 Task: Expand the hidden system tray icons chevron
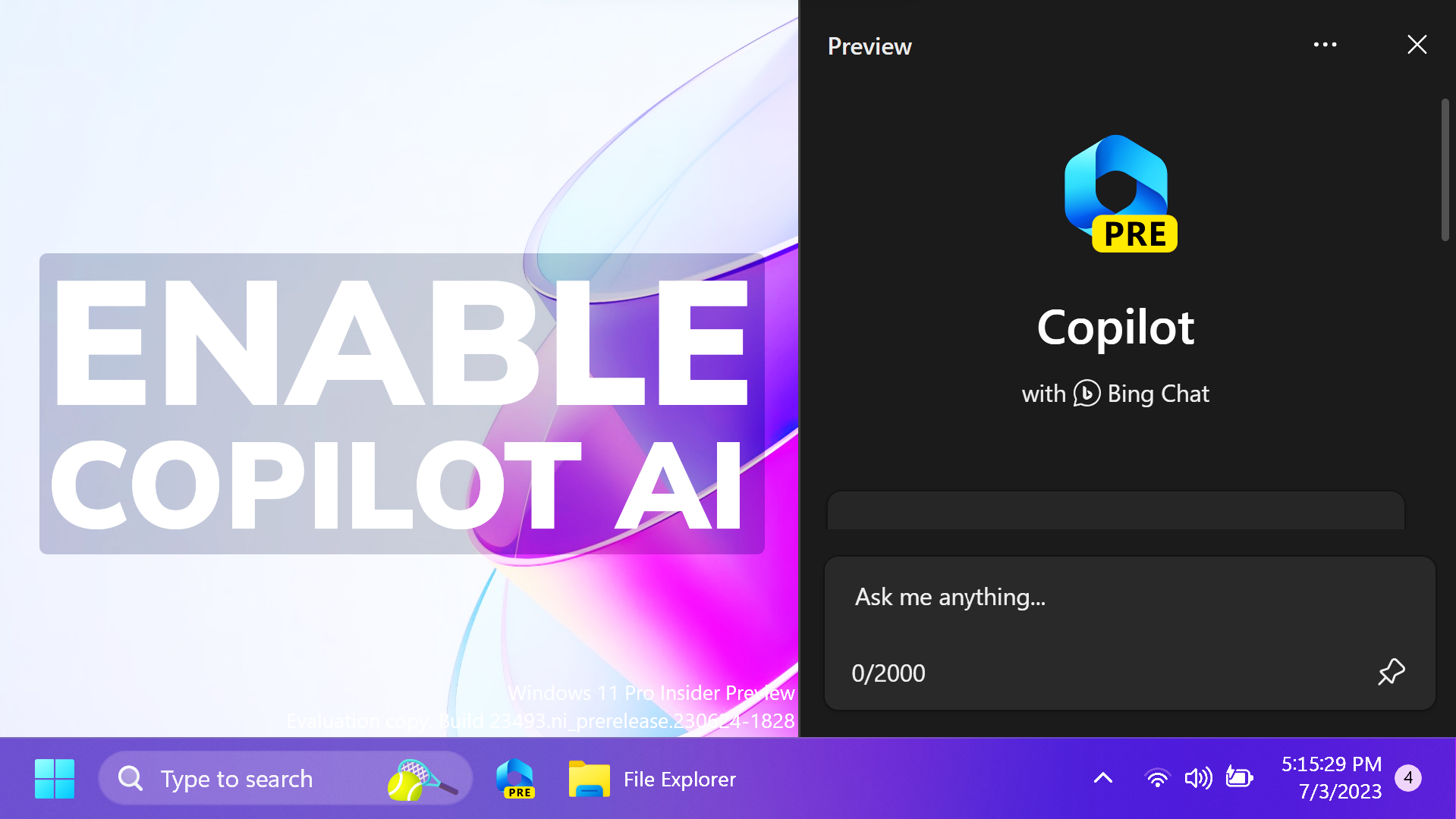point(1103,778)
